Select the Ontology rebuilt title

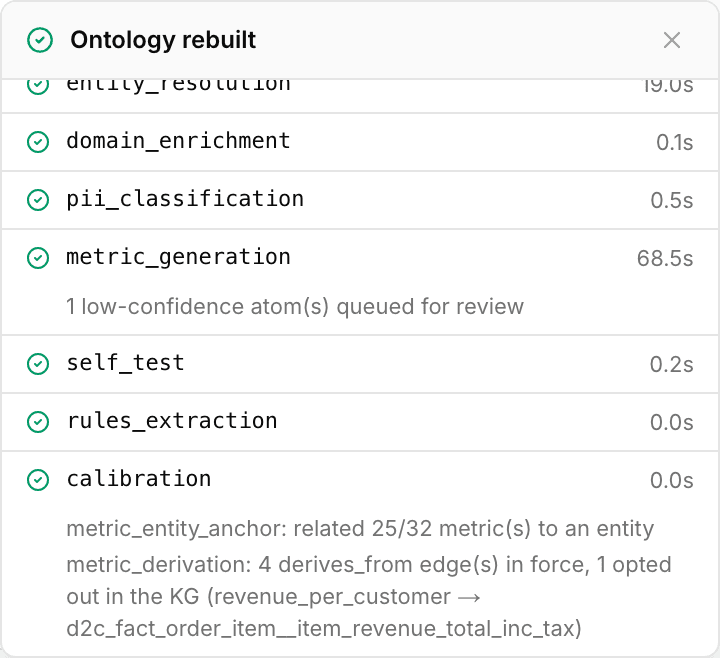point(163,40)
